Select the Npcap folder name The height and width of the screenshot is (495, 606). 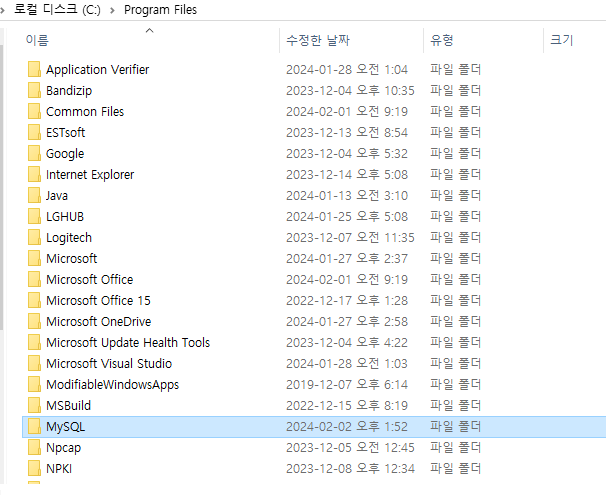63,448
